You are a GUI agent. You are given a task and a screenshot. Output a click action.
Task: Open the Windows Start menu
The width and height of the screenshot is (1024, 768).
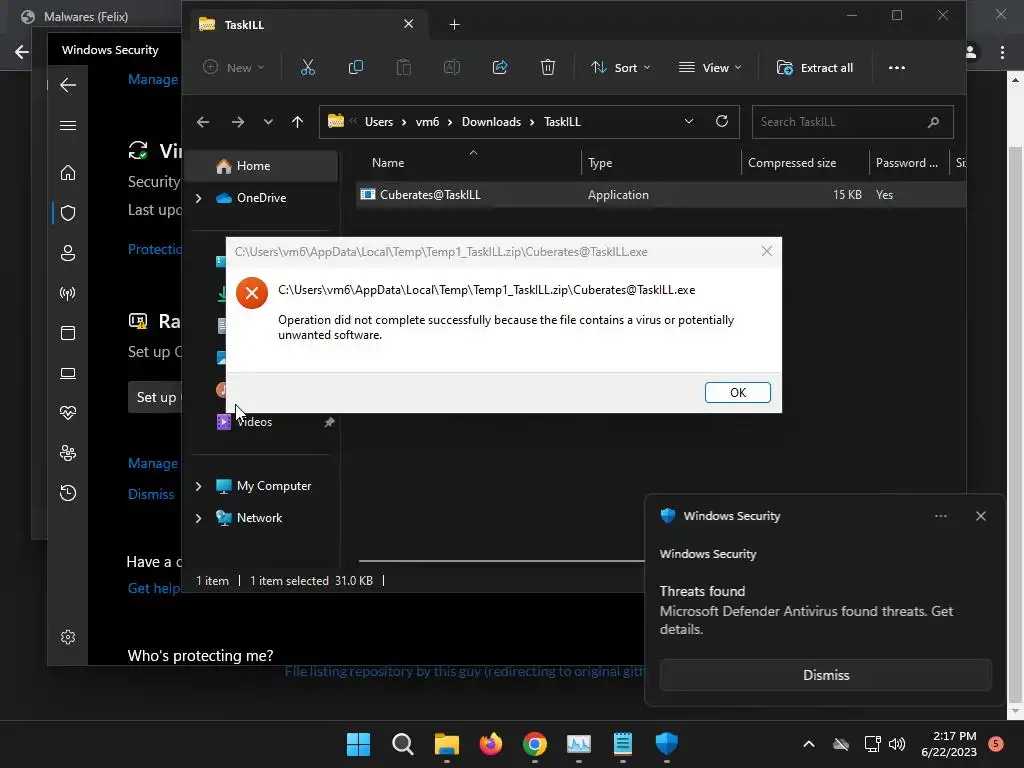358,744
